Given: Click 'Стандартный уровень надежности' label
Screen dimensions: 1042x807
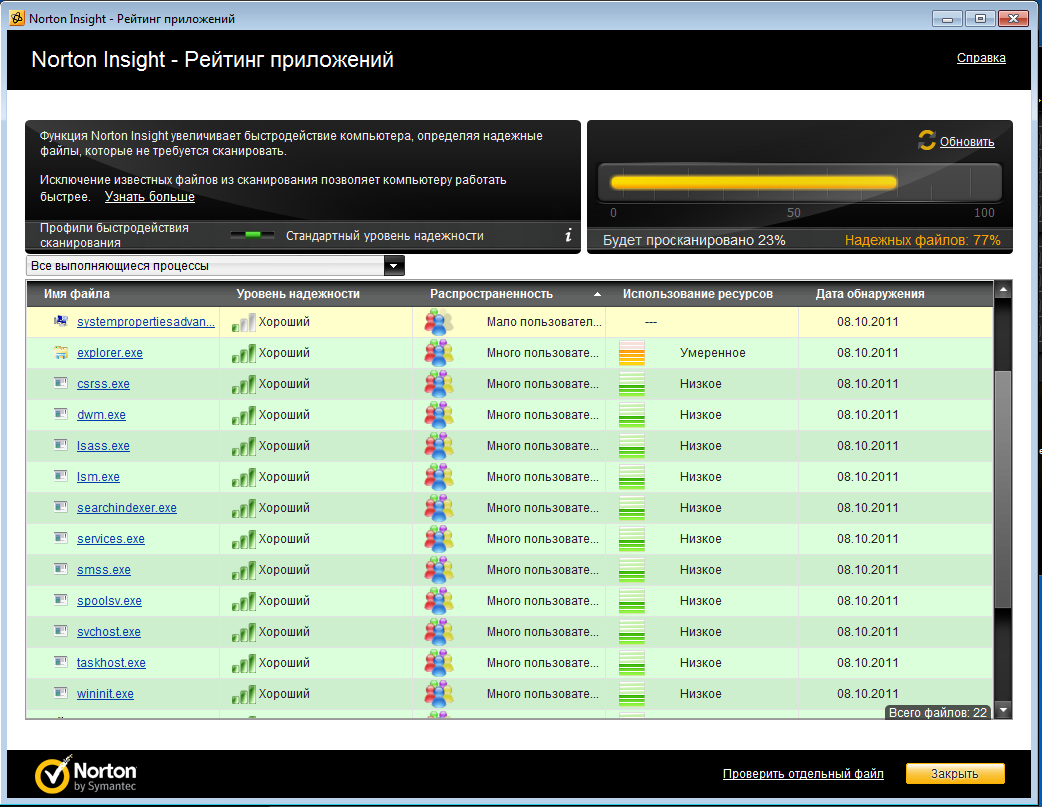Looking at the screenshot, I should point(385,236).
